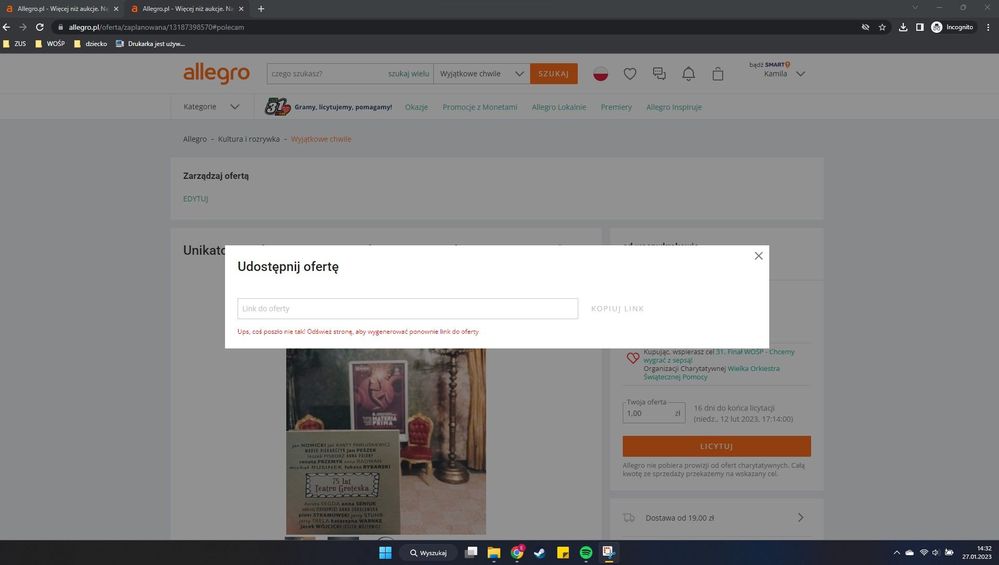Open the 'Drukarka jest używ...' bookmark
The height and width of the screenshot is (565, 999).
coord(150,44)
